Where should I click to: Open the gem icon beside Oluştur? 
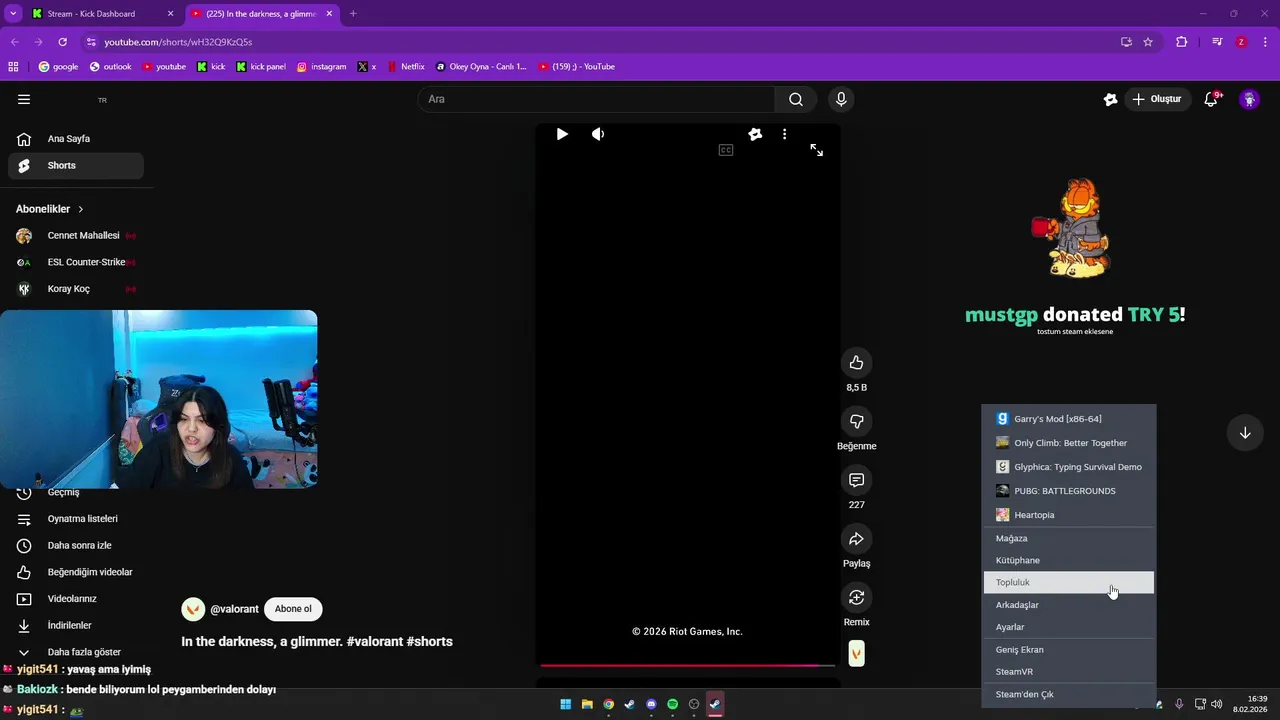coord(1110,99)
